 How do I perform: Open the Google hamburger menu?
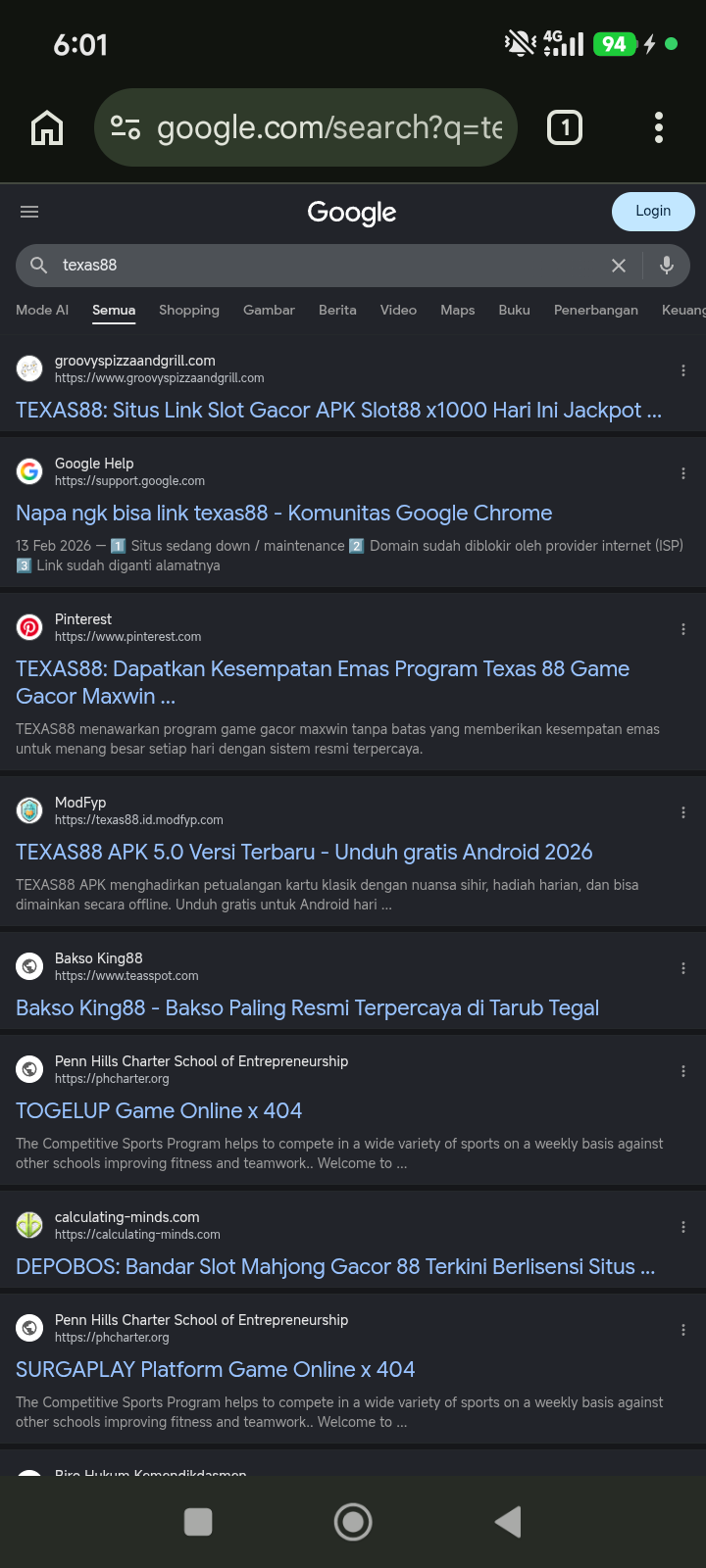[x=29, y=212]
